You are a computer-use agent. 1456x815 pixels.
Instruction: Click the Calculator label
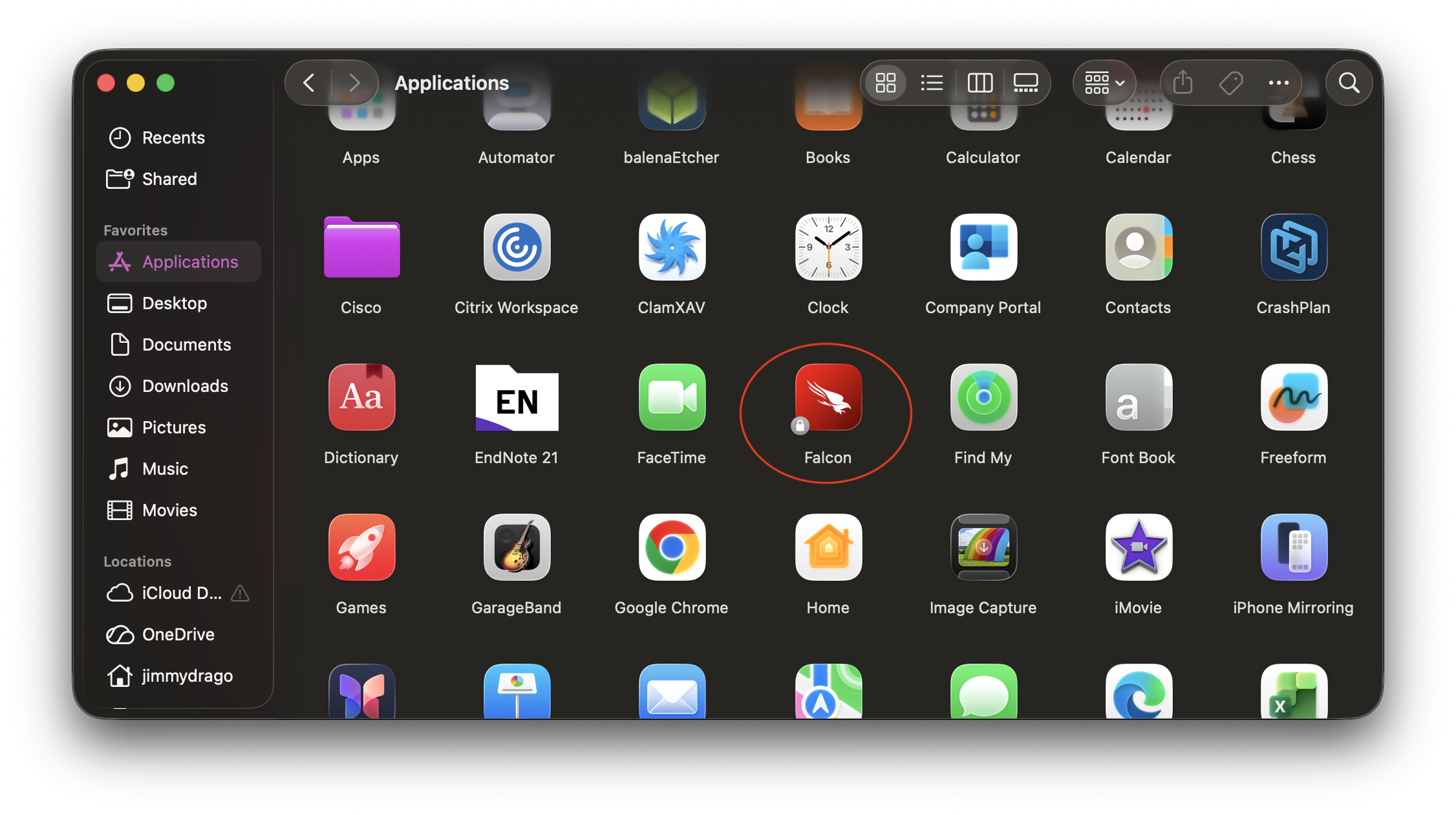click(x=983, y=158)
